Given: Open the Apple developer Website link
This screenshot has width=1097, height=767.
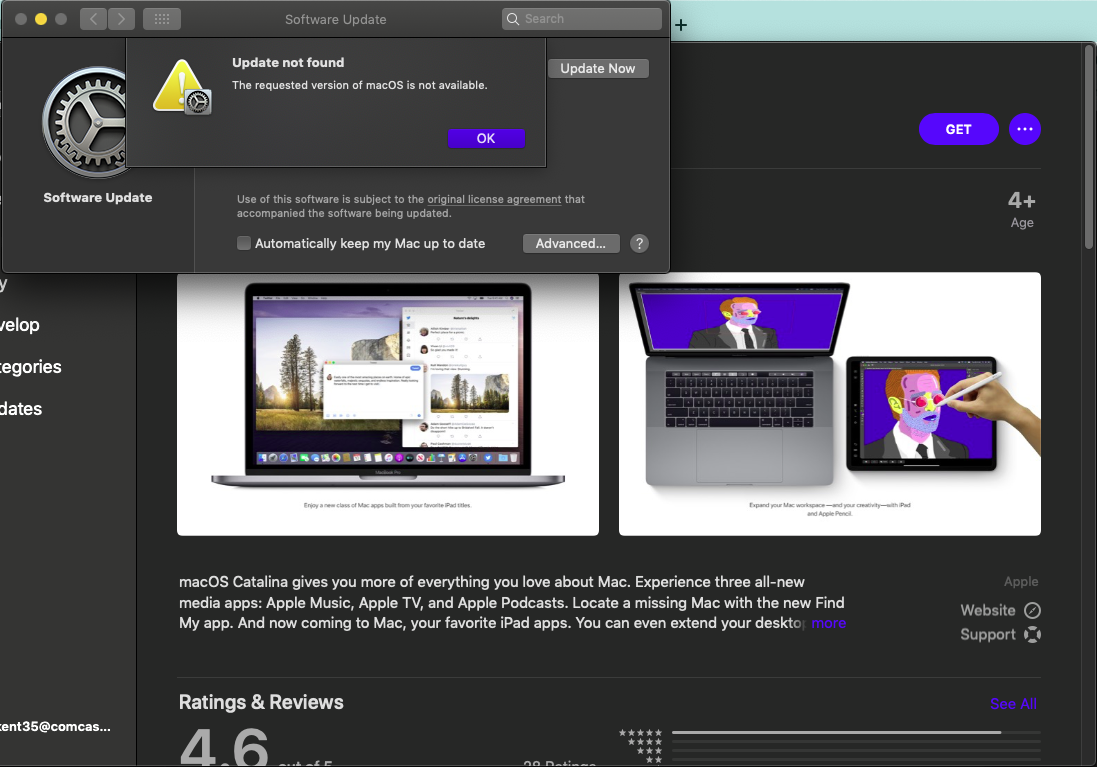Looking at the screenshot, I should (987, 610).
